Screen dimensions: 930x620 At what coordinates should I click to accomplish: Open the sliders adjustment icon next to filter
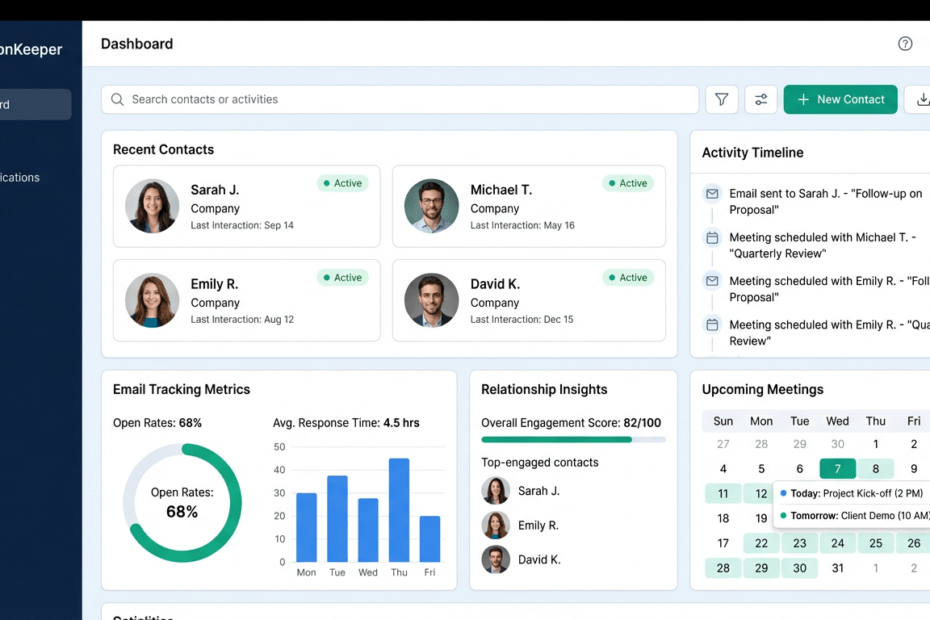[x=761, y=100]
